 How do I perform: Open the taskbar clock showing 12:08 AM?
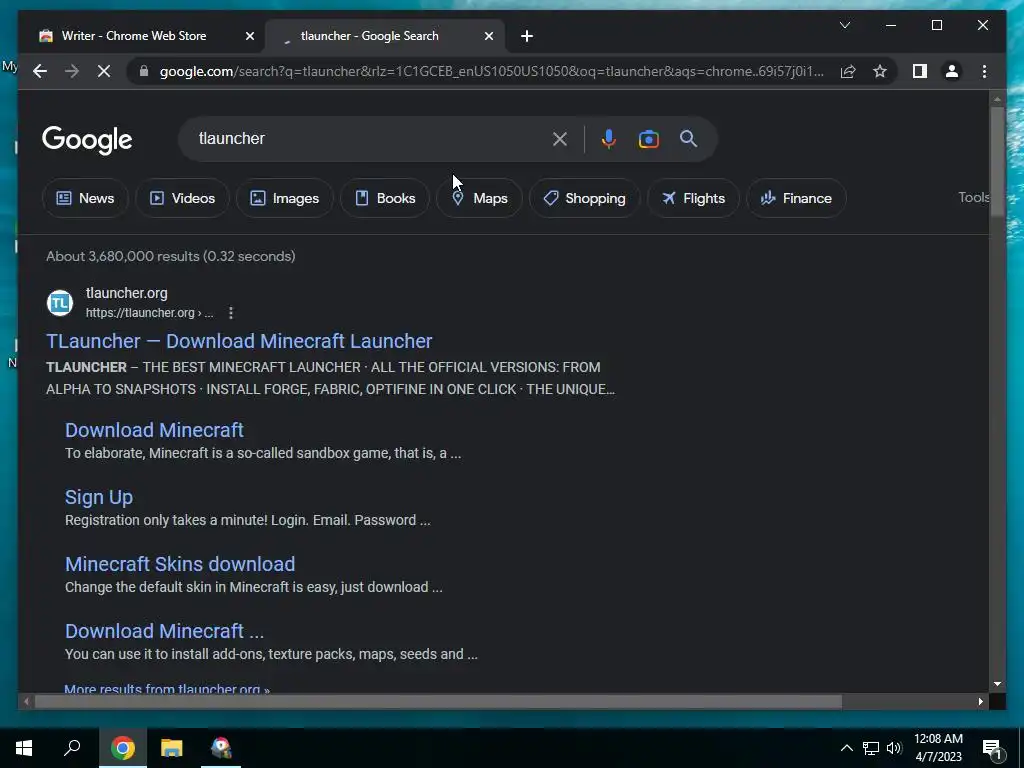click(x=938, y=748)
